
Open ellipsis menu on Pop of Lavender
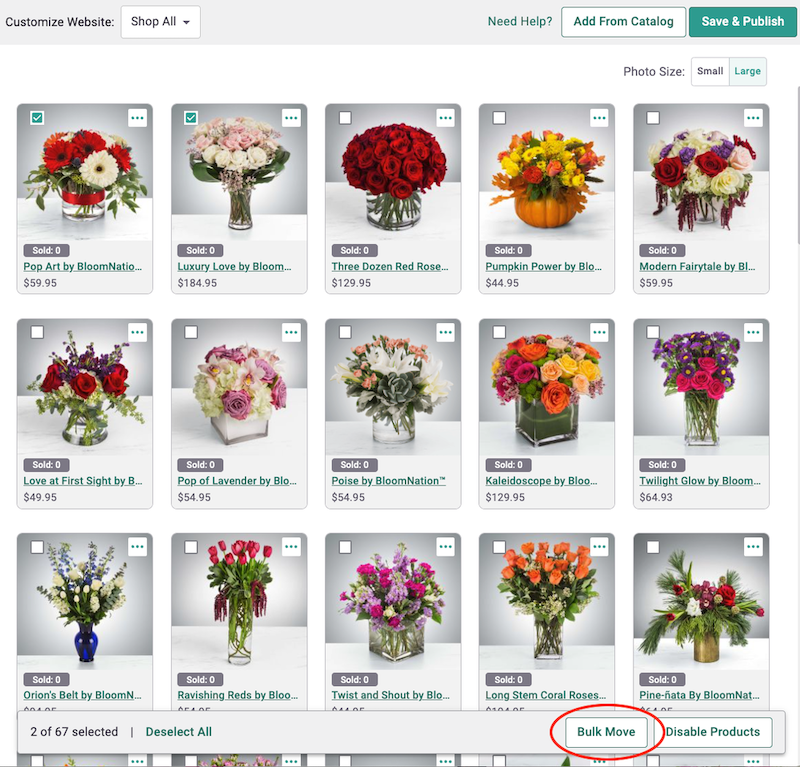(291, 332)
